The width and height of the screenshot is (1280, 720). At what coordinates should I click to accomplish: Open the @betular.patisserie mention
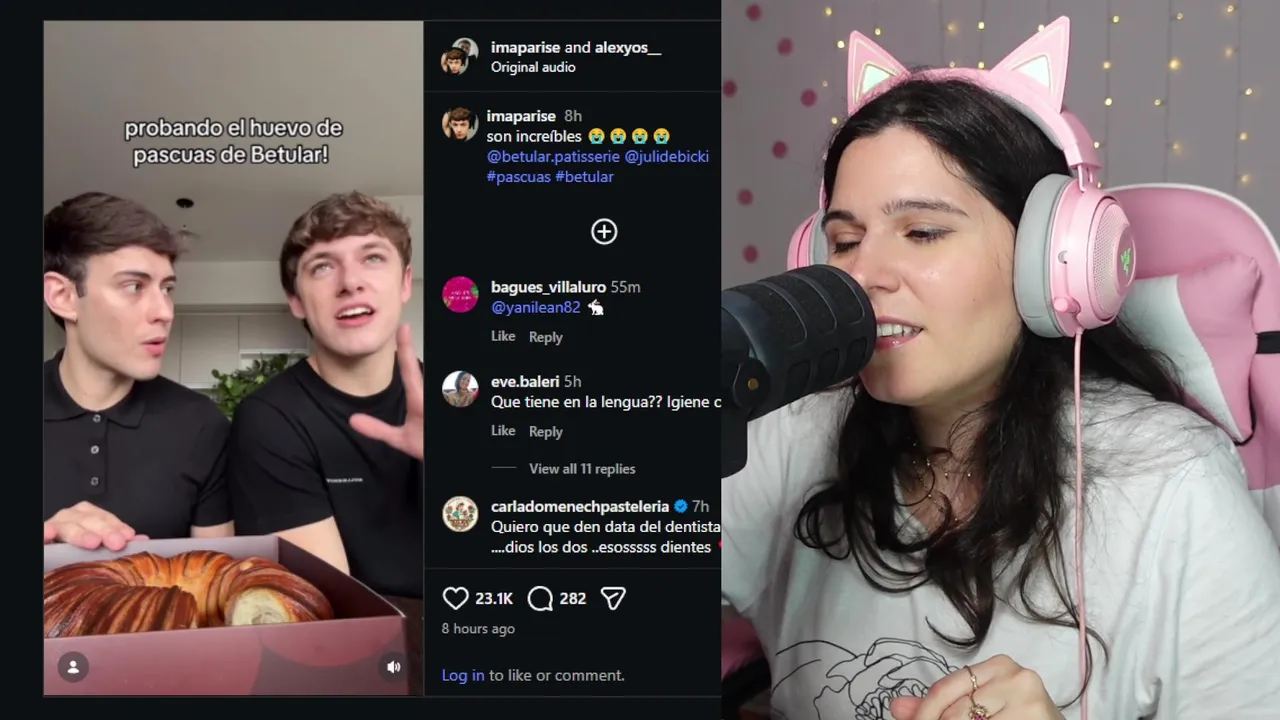(x=553, y=157)
